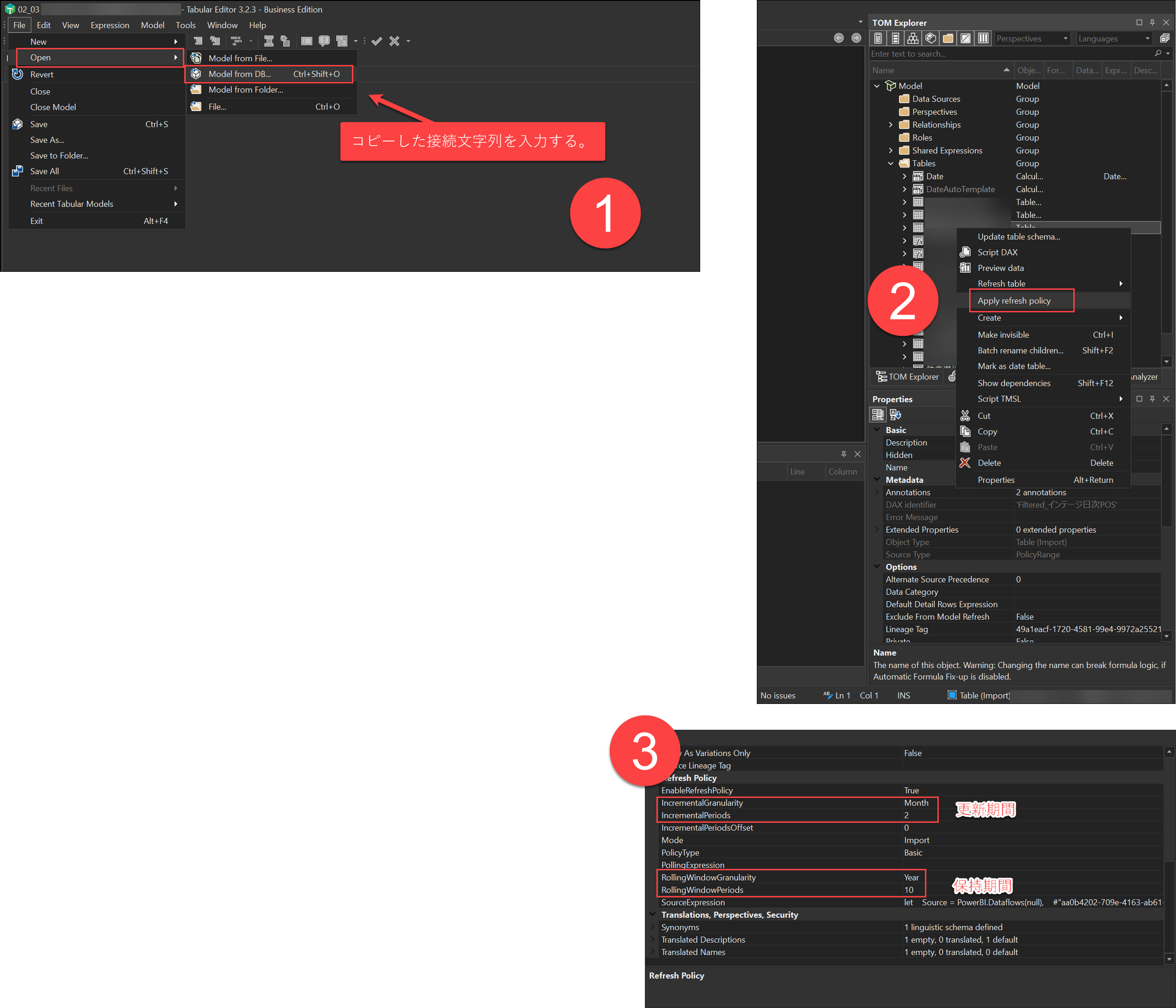This screenshot has height=1008, width=1176.
Task: Select Apply refresh policy in context menu
Action: click(1014, 301)
